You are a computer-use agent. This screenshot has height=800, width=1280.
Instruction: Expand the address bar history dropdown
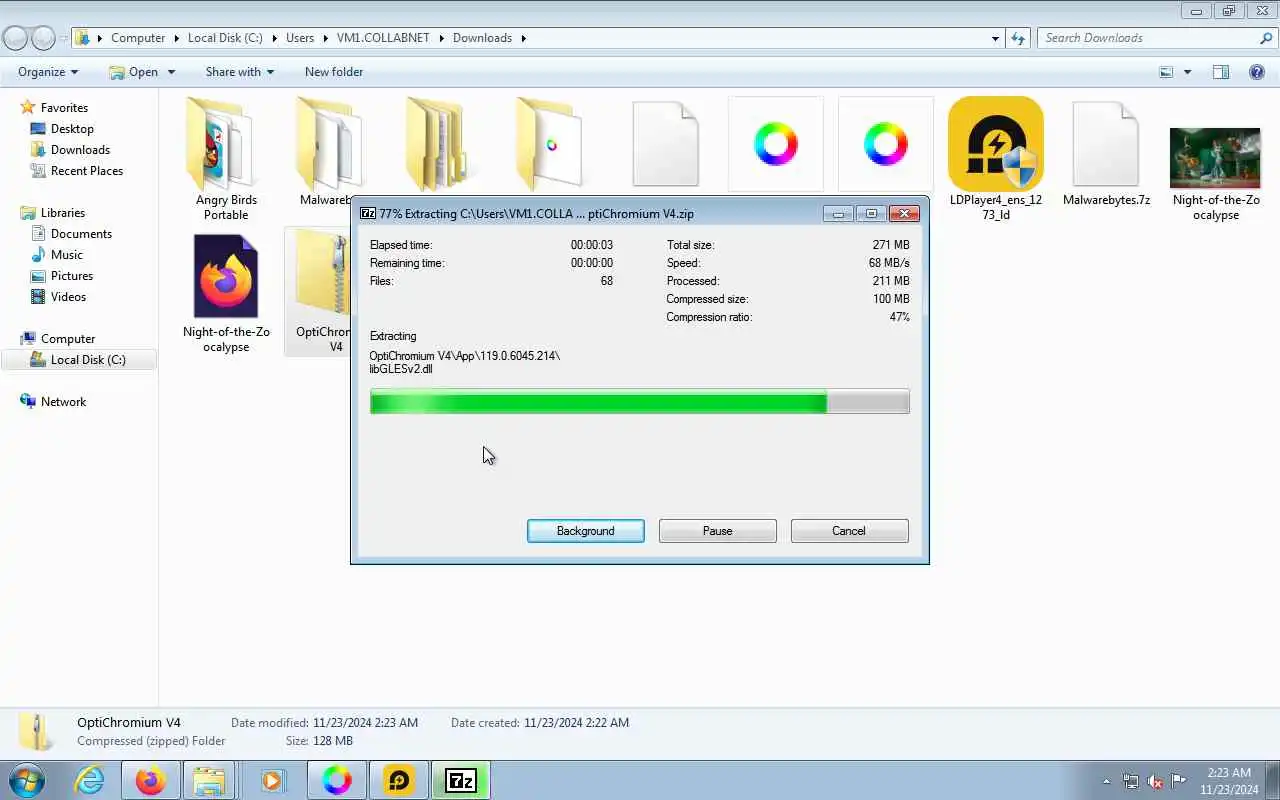point(995,38)
